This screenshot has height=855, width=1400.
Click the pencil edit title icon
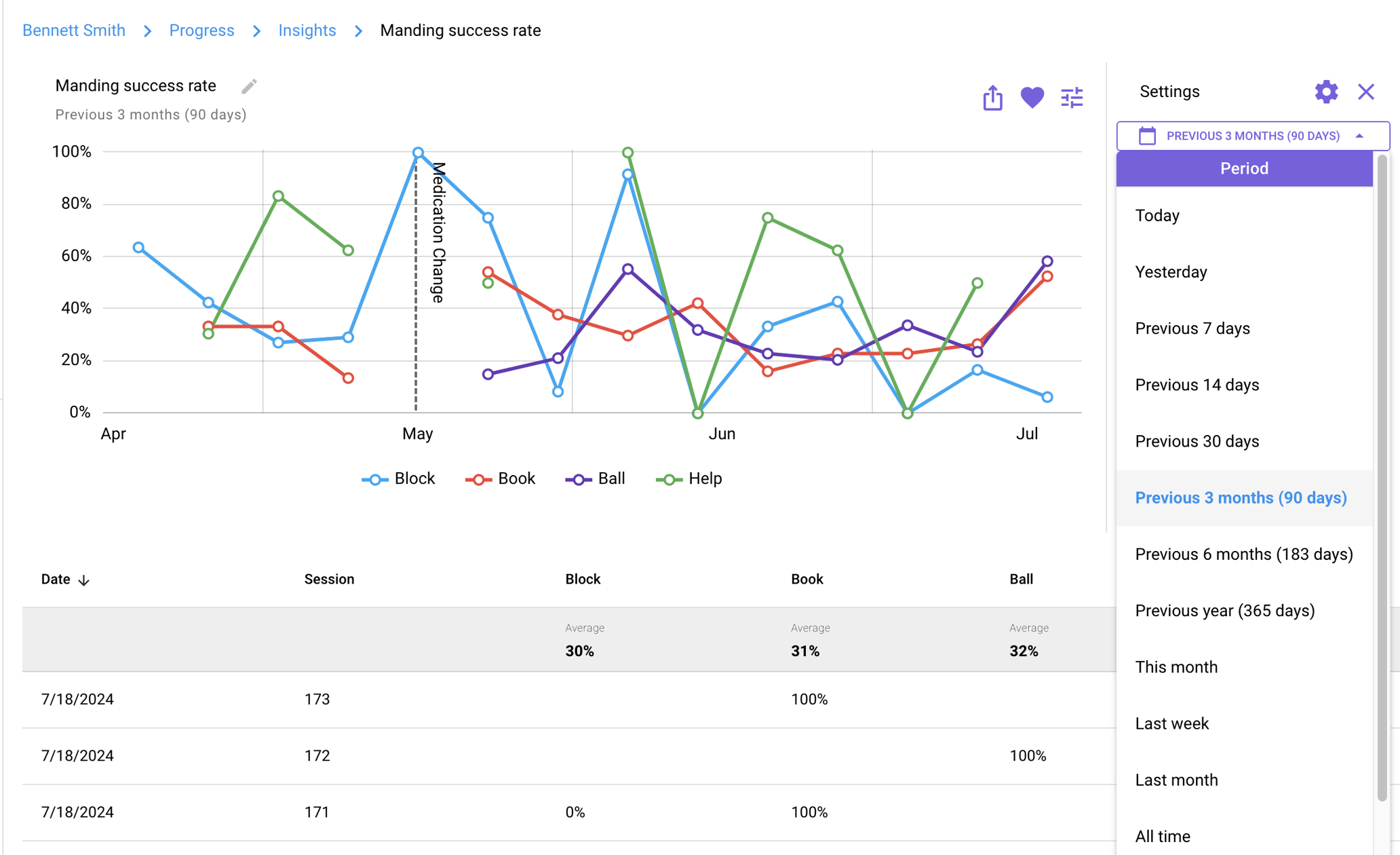[x=249, y=86]
